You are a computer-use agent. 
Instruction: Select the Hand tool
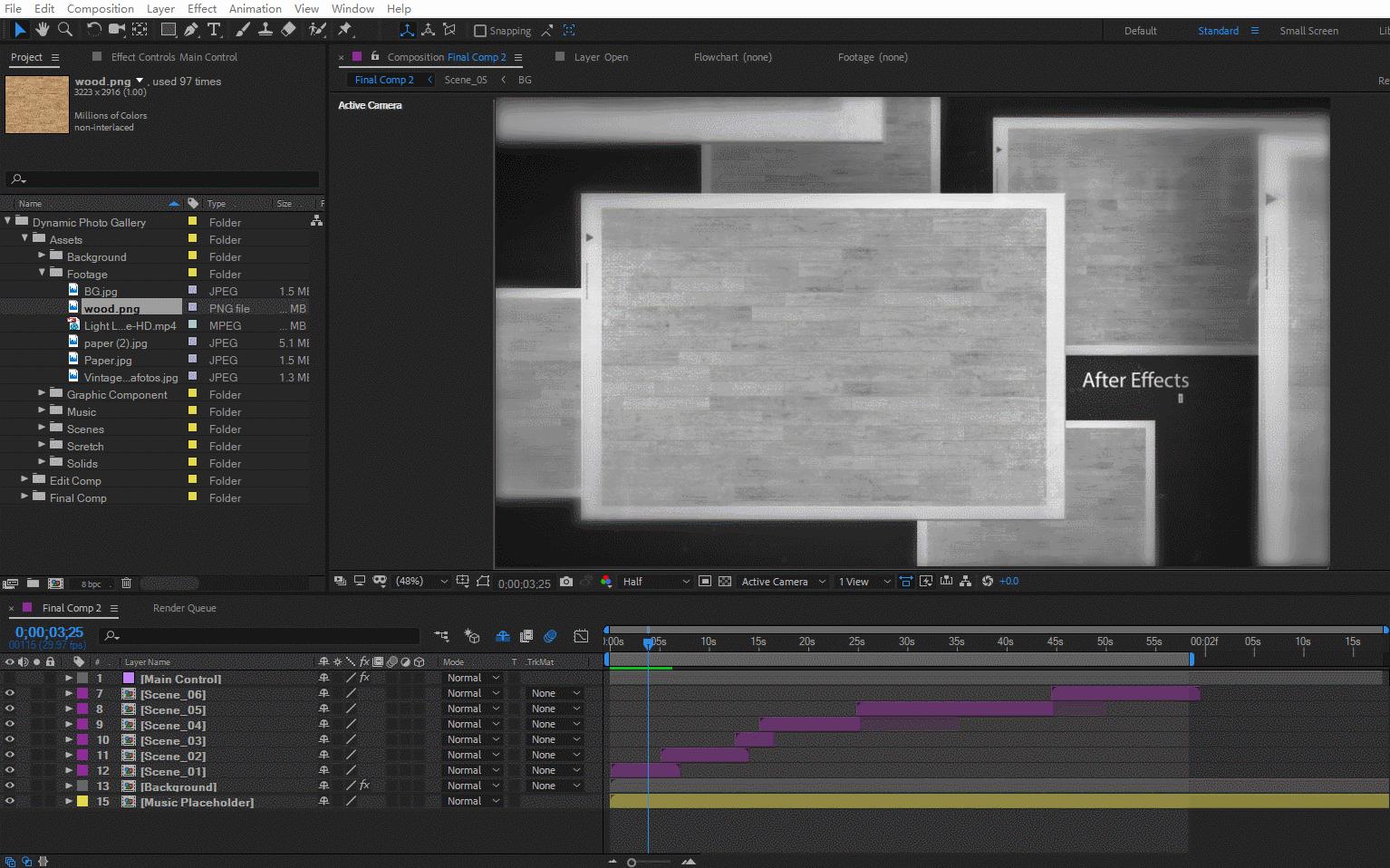[43, 30]
